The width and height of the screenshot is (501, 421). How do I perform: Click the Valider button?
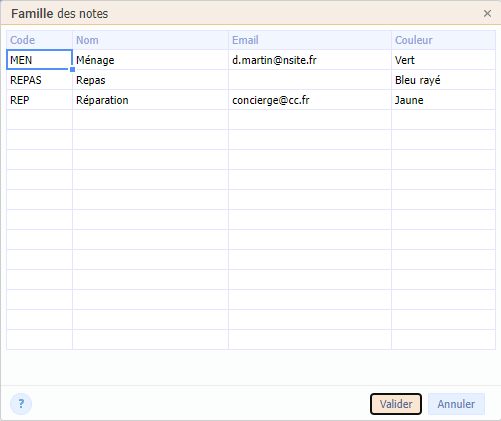396,404
